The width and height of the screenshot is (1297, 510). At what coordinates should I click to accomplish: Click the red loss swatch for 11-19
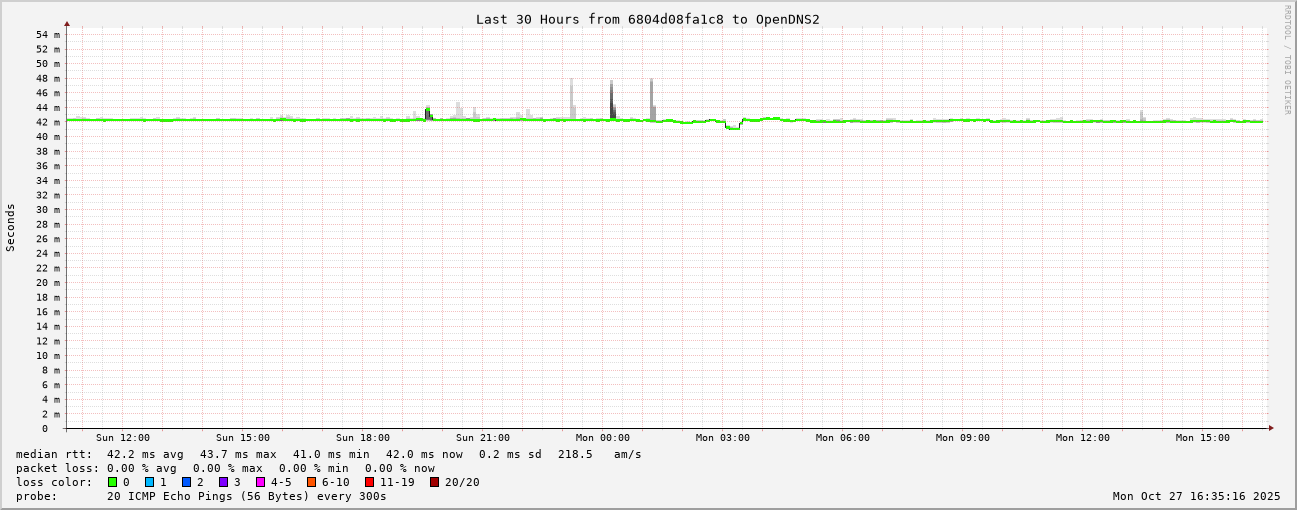(x=370, y=482)
